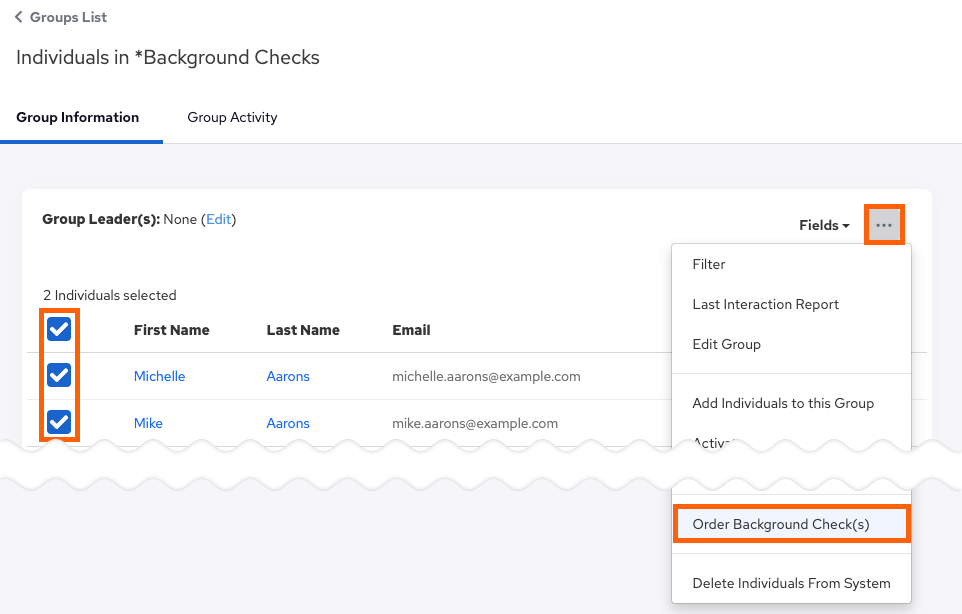
Task: Open Aarons last name link for Mike
Action: (288, 423)
